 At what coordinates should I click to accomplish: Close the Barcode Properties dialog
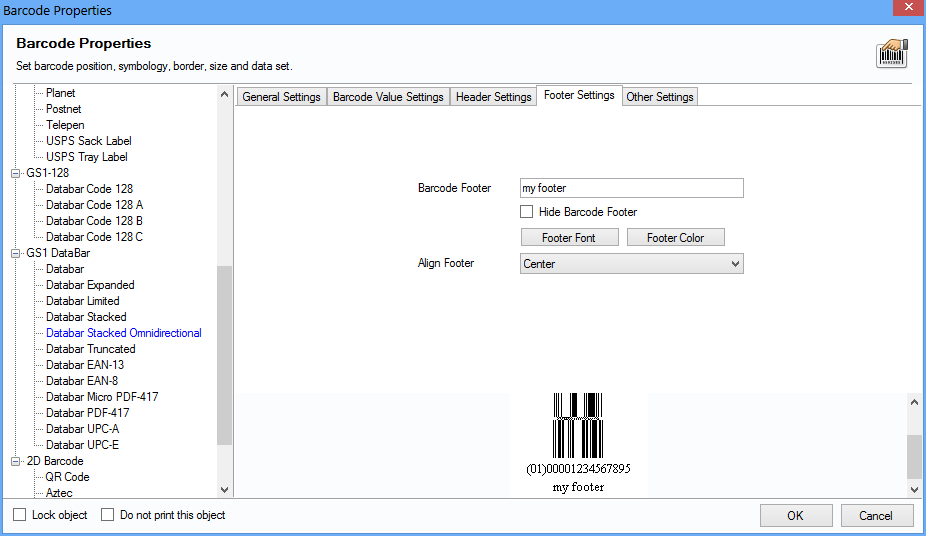click(909, 7)
